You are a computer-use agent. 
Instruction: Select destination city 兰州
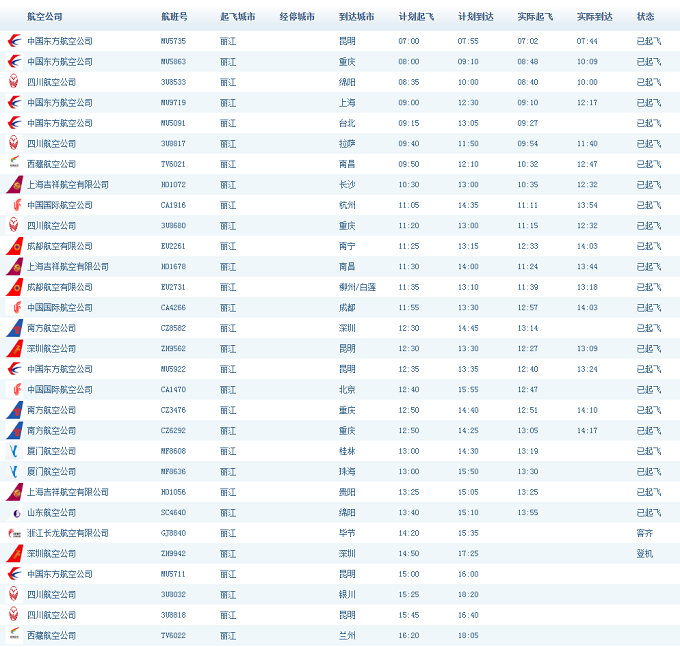(x=347, y=636)
